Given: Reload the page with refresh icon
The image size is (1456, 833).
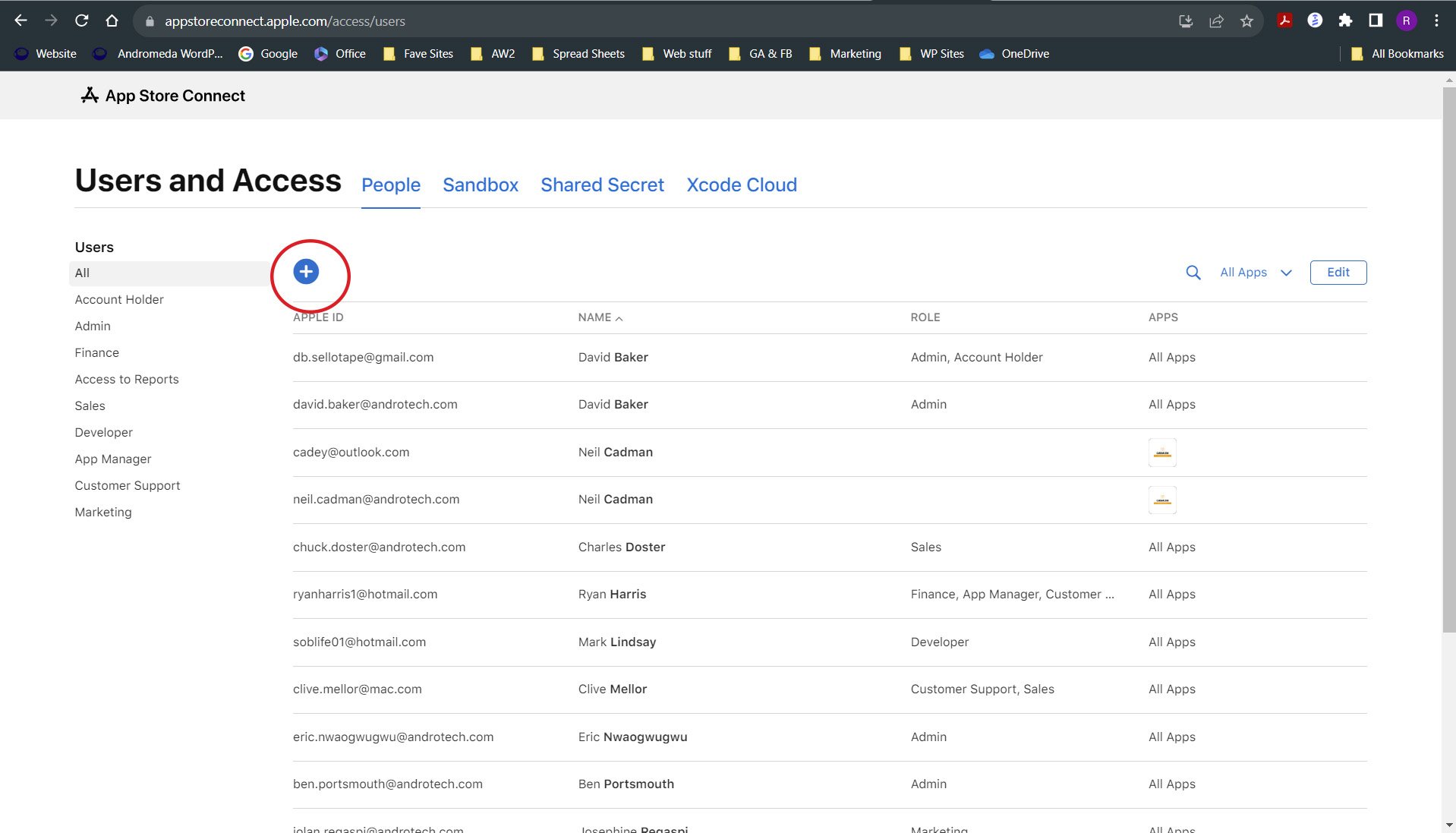Looking at the screenshot, I should [81, 21].
